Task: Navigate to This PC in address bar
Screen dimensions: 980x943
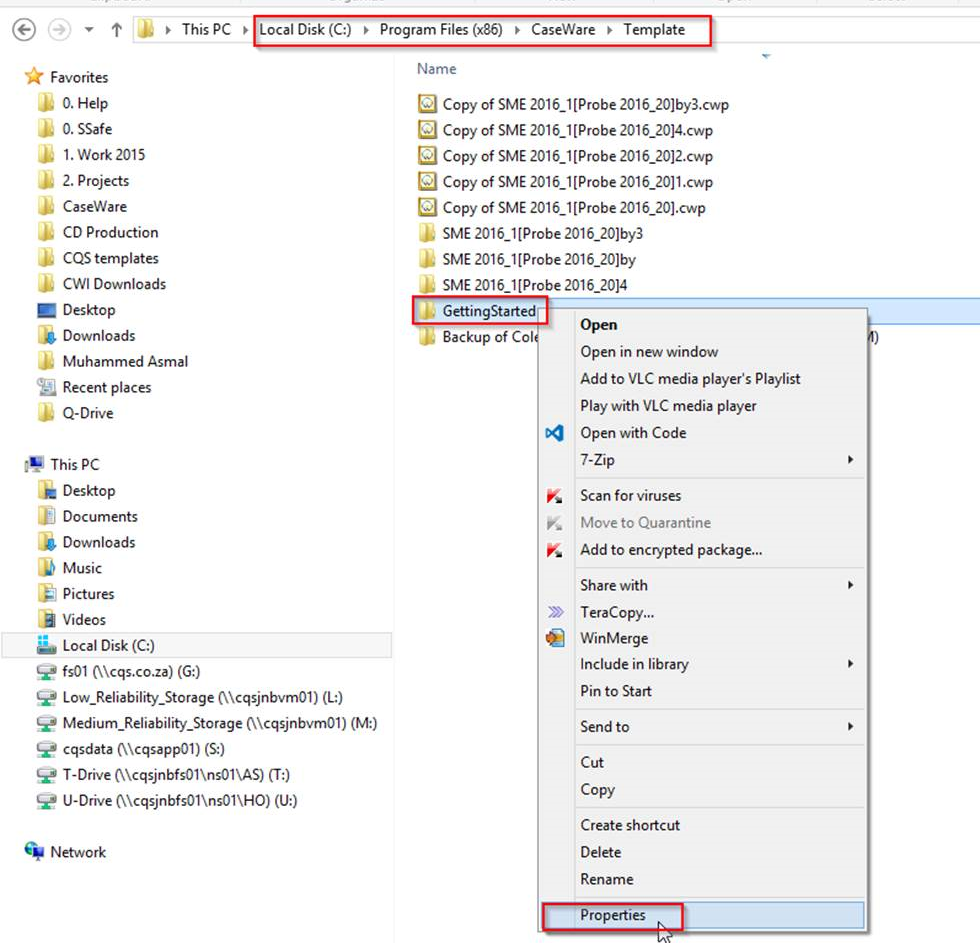Action: click(206, 29)
